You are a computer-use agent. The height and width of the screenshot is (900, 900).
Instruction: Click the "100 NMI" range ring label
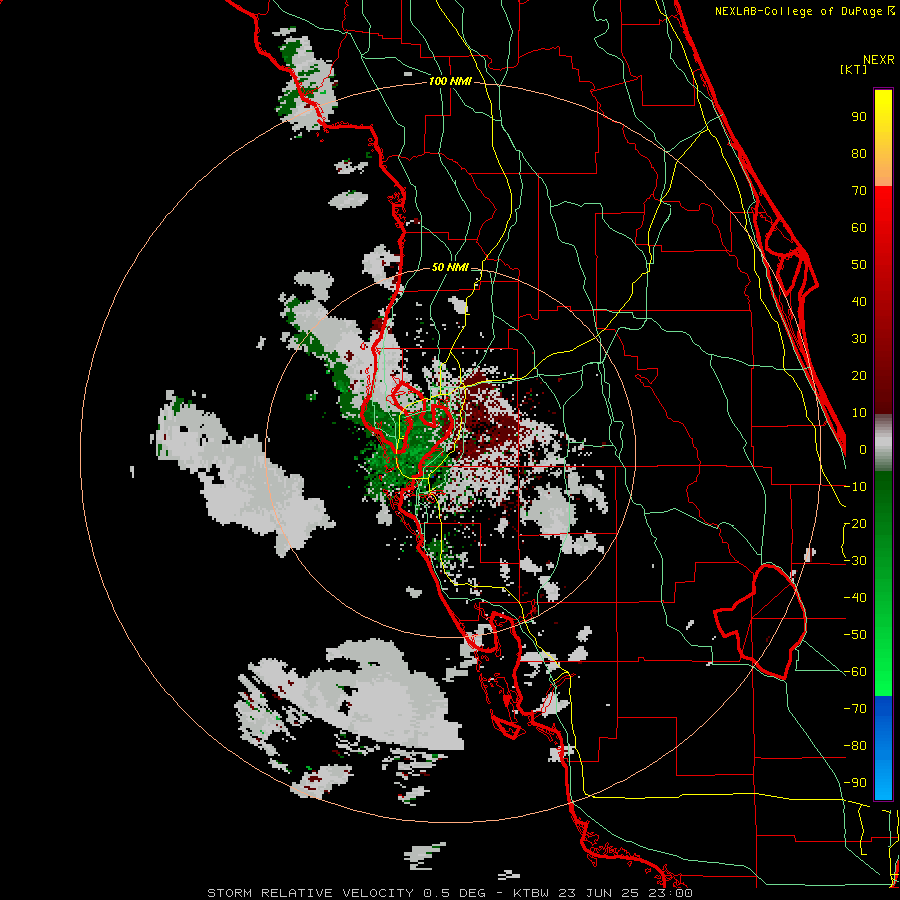450,82
